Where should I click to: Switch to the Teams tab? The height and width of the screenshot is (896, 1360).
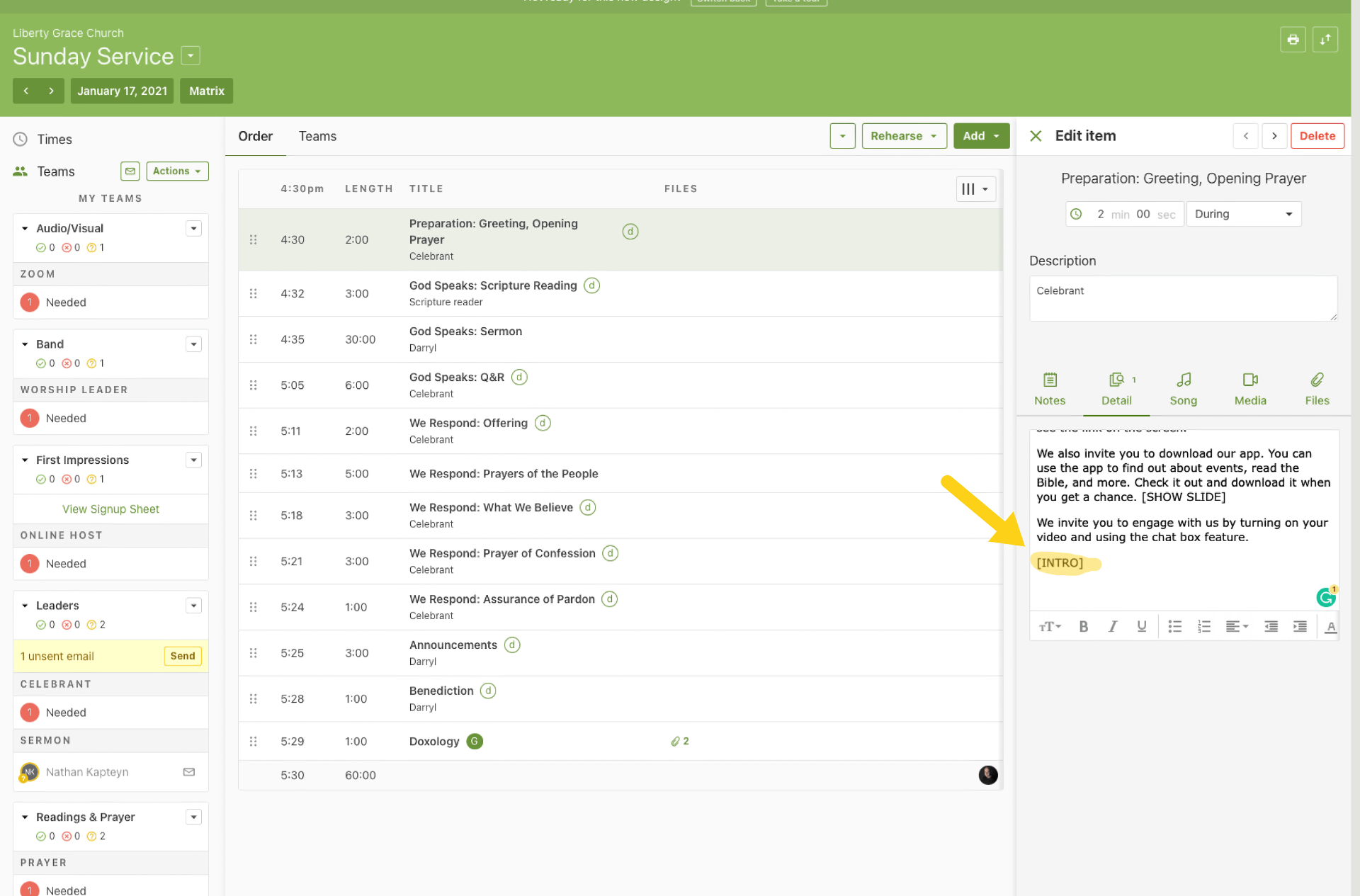317,136
